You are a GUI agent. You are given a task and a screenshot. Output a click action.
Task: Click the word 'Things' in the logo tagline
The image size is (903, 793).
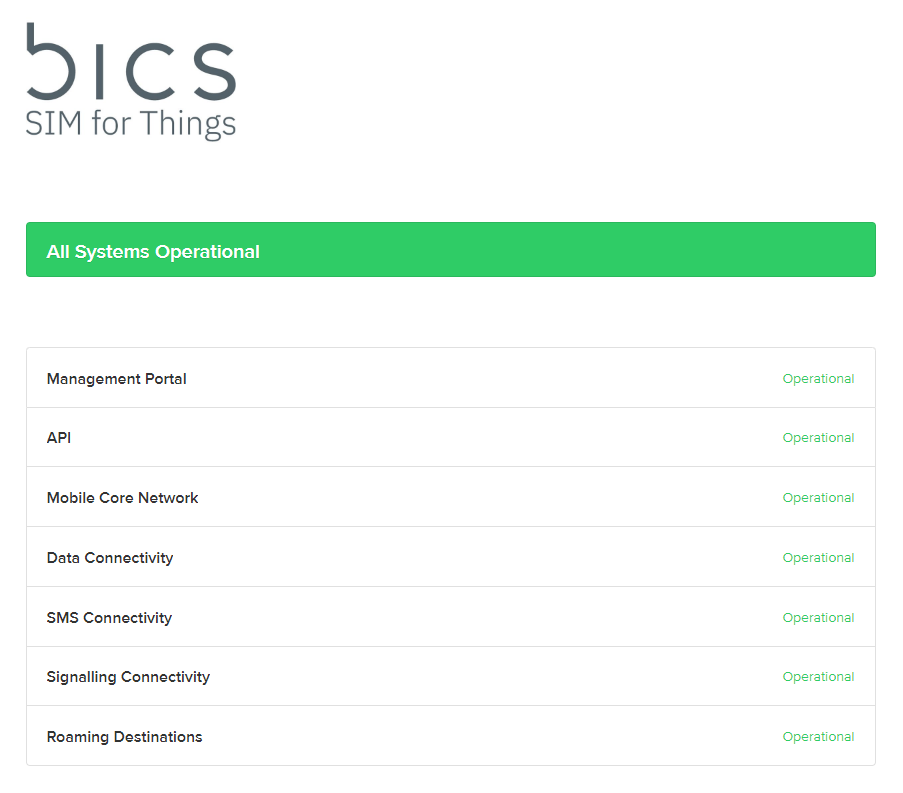click(x=187, y=125)
